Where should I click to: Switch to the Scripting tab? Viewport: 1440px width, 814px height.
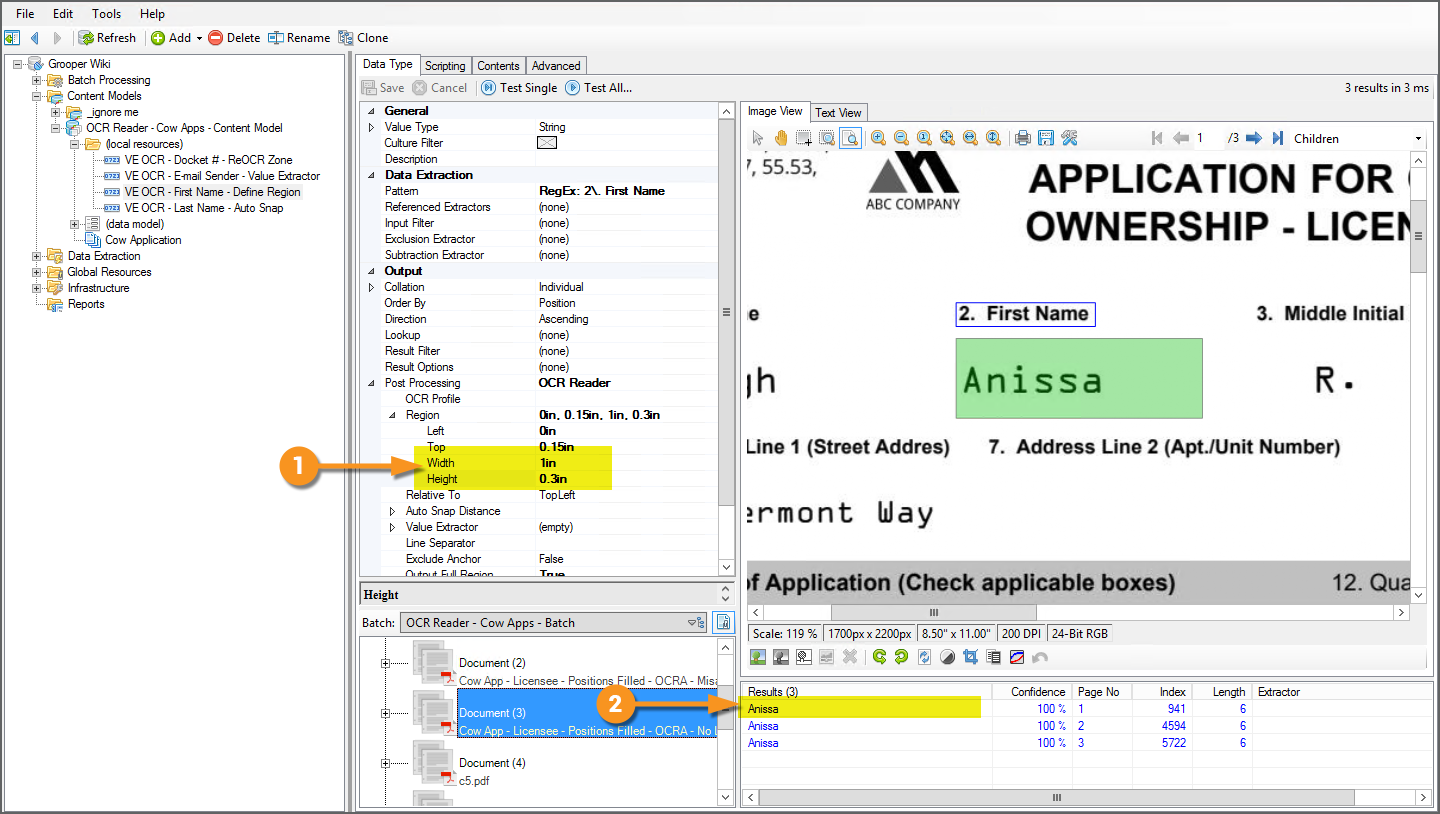tap(445, 66)
